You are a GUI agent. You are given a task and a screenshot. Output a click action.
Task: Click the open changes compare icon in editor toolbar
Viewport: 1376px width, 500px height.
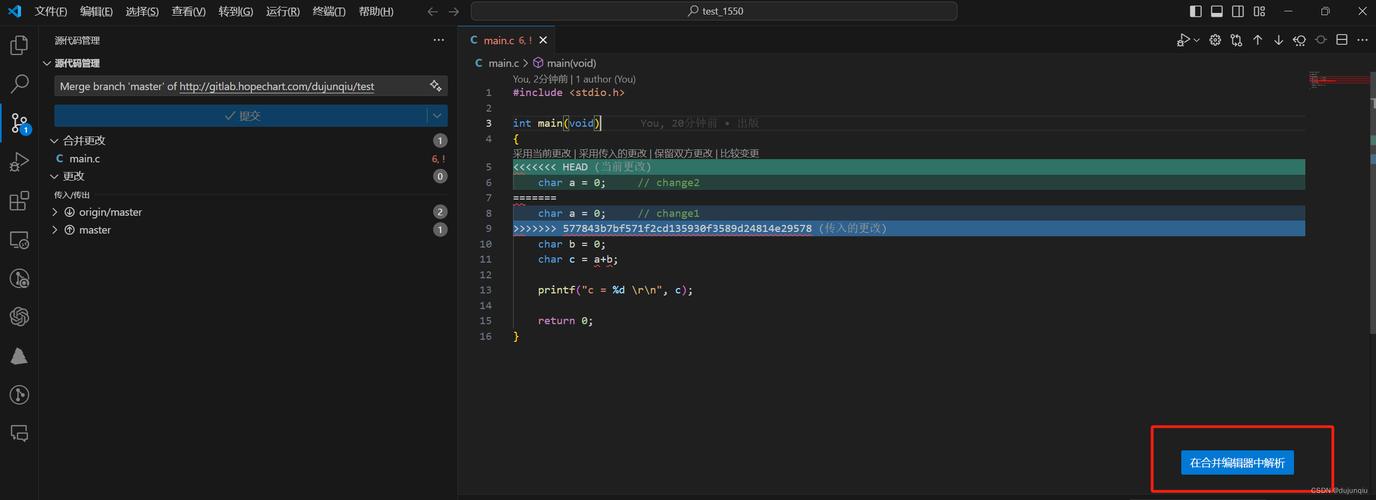point(1237,40)
